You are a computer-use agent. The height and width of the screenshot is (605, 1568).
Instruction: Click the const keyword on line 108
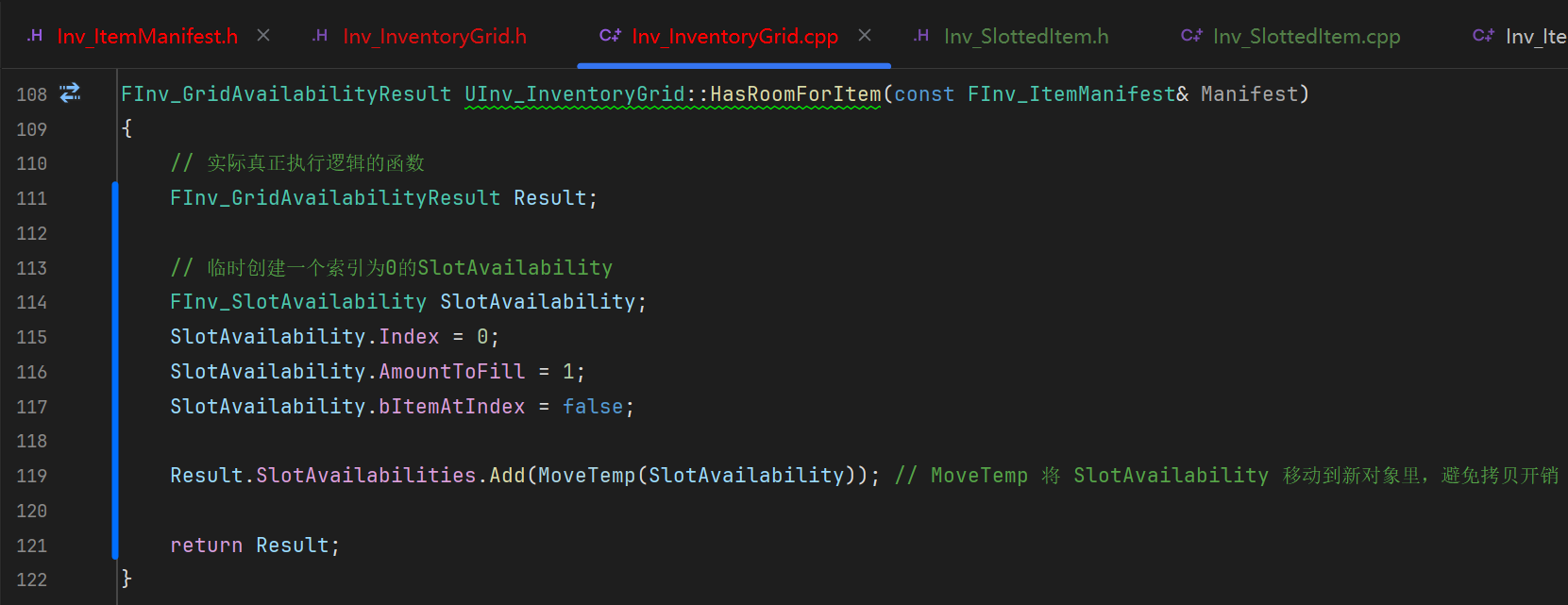924,94
